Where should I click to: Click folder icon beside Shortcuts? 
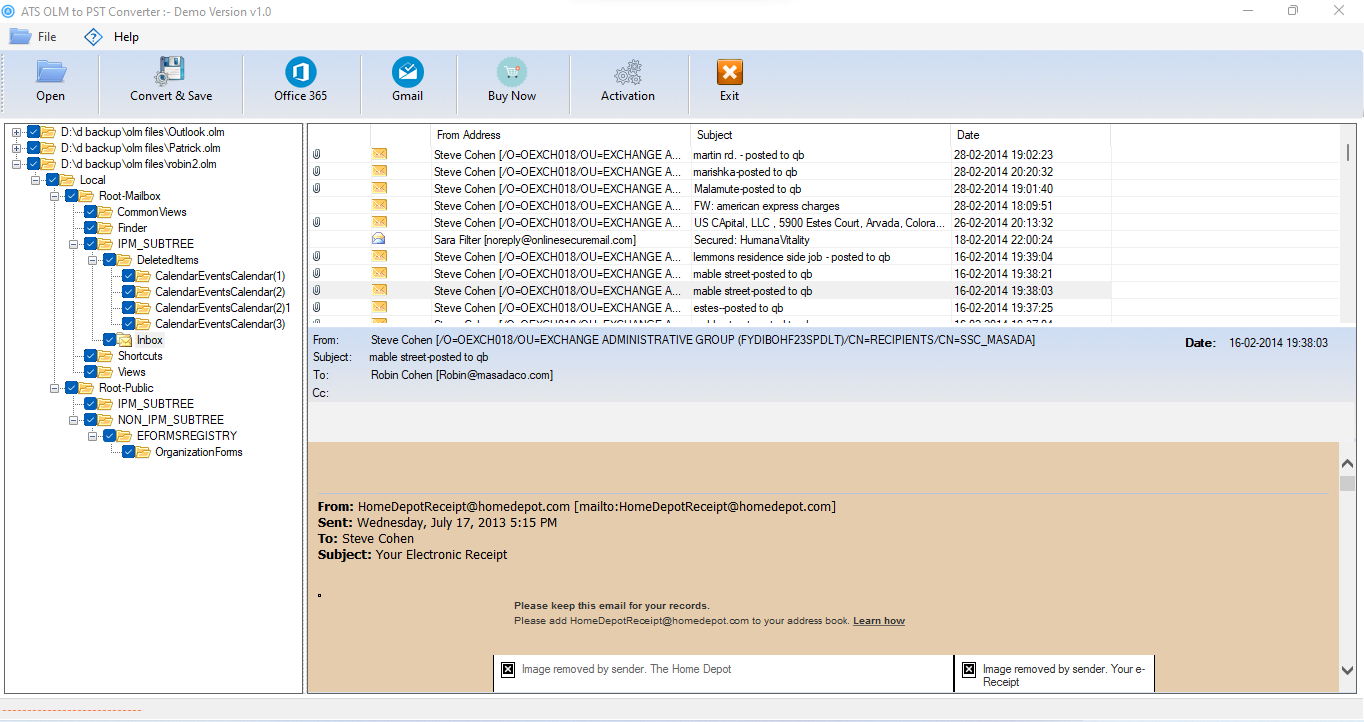point(106,356)
